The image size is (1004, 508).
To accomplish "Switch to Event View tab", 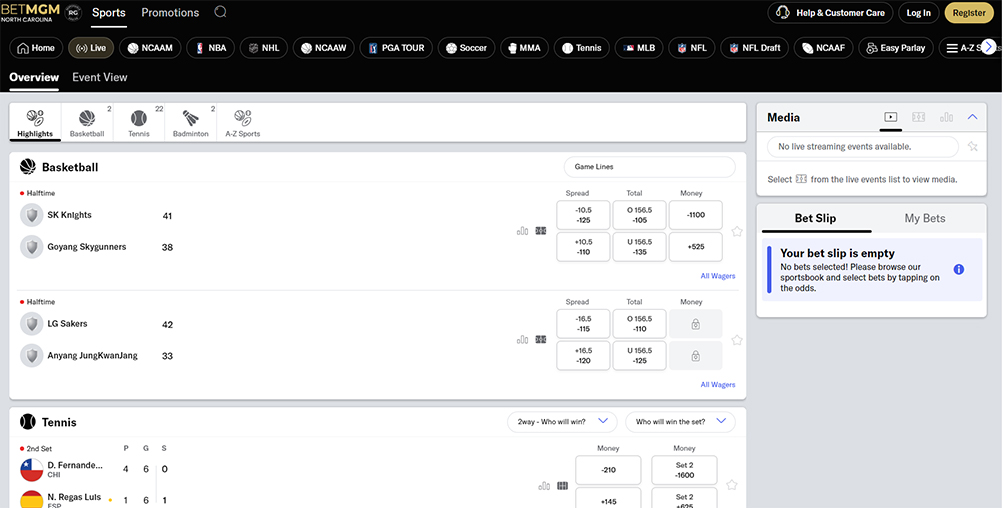I will point(100,77).
